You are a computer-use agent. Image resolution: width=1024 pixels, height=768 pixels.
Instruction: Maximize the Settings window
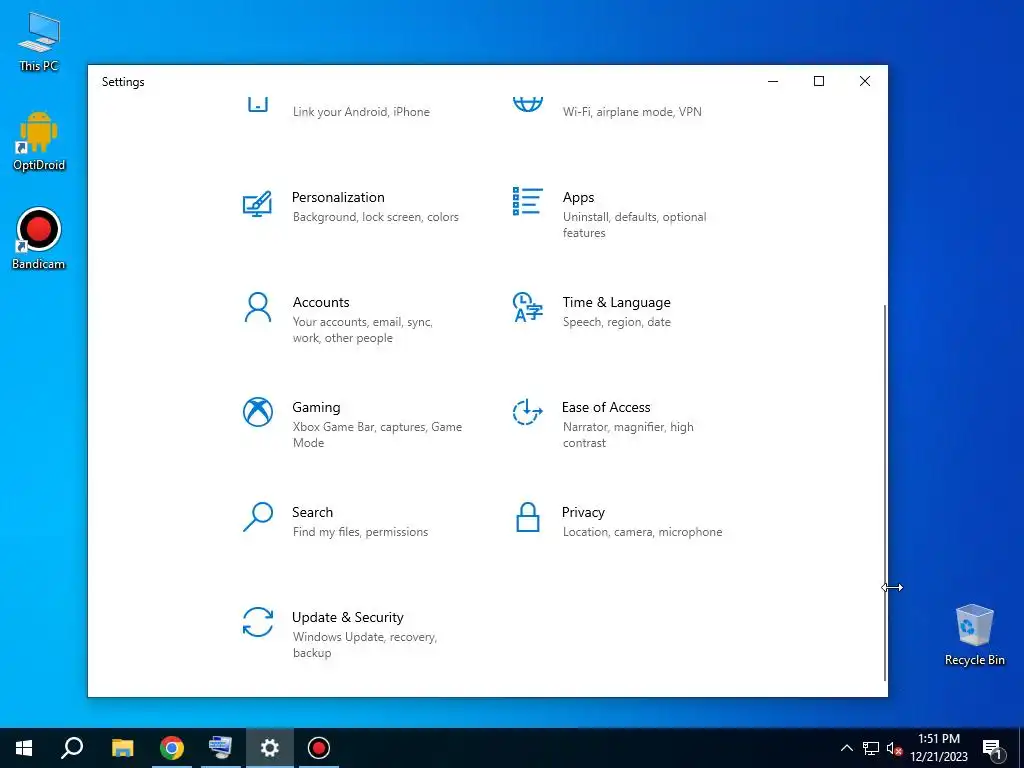819,81
